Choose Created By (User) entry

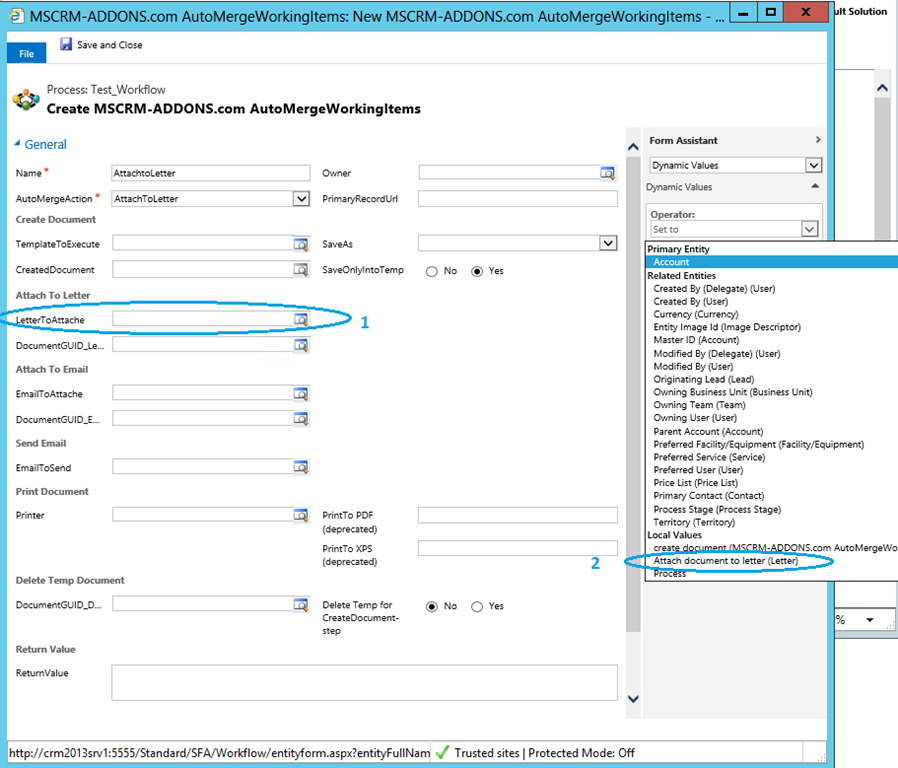tap(691, 301)
